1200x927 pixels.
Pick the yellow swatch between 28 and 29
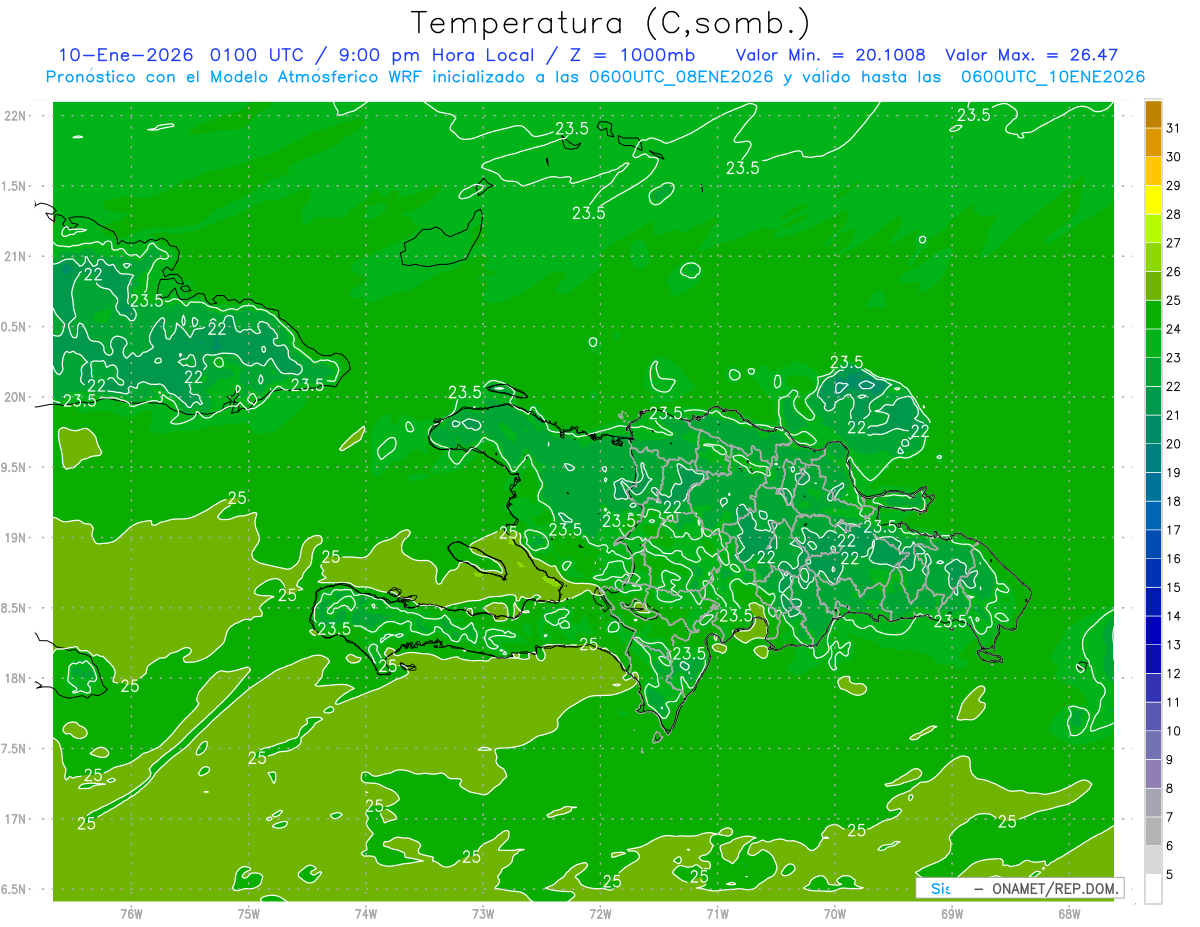pos(1153,201)
